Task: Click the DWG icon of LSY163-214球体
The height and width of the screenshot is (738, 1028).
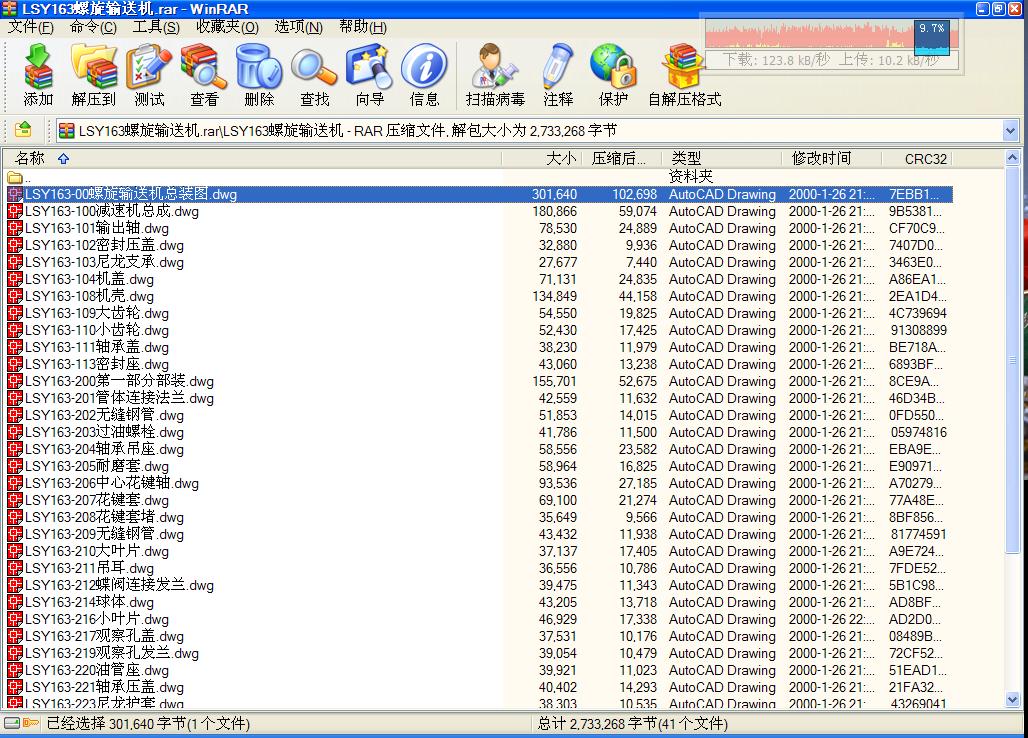Action: (x=15, y=602)
